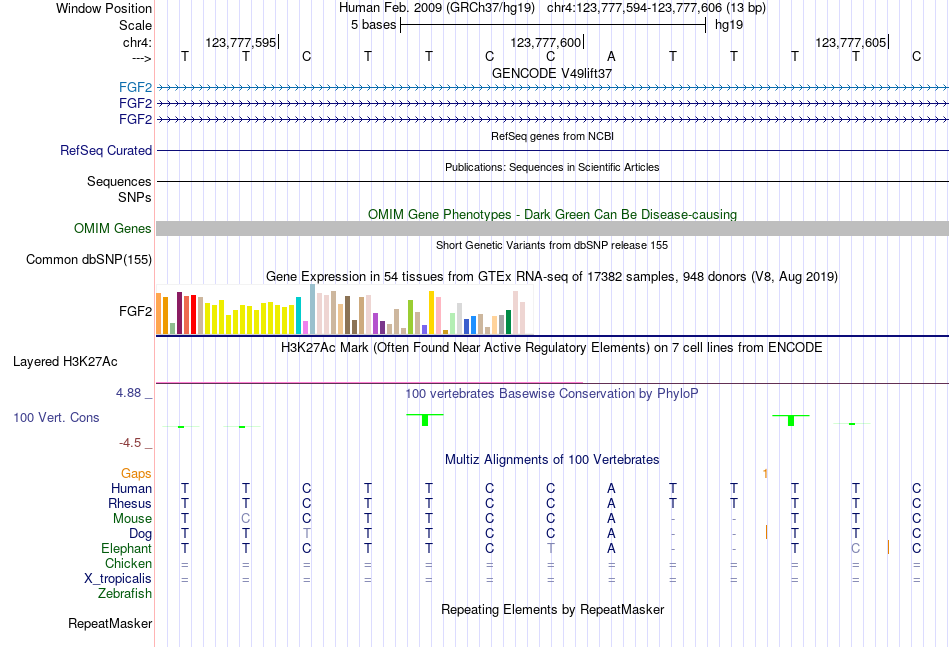Click Repeating Elements by RepeatMasker title
Screen dimensions: 950x647
click(552, 609)
